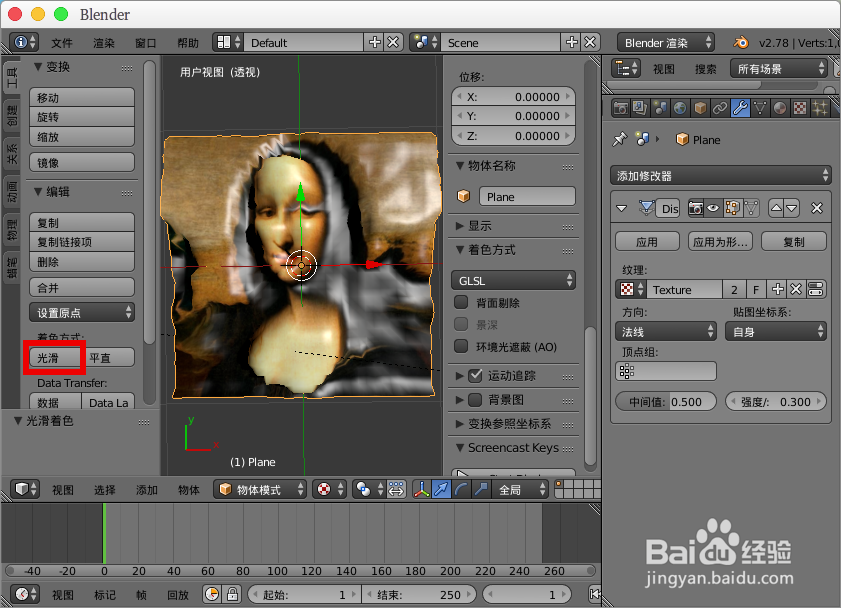Open the Material sphere tab
The image size is (841, 608).
[x=780, y=108]
